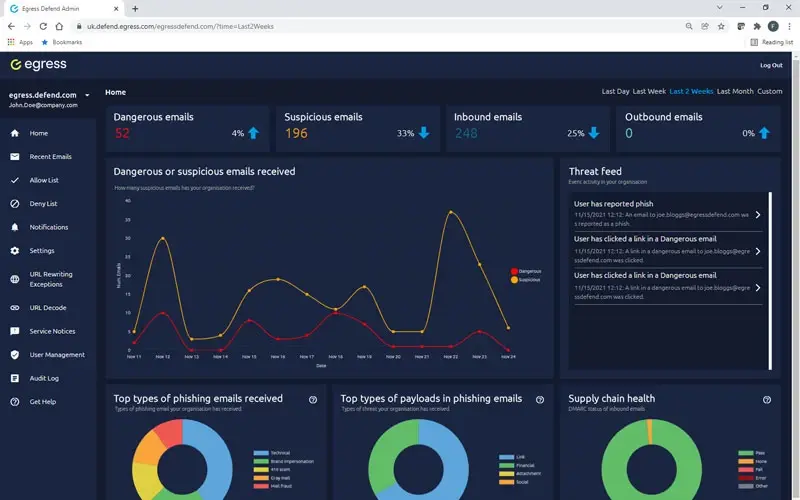Screen dimensions: 800x500
Task: Click the URL Decode link icon
Action: point(15,308)
